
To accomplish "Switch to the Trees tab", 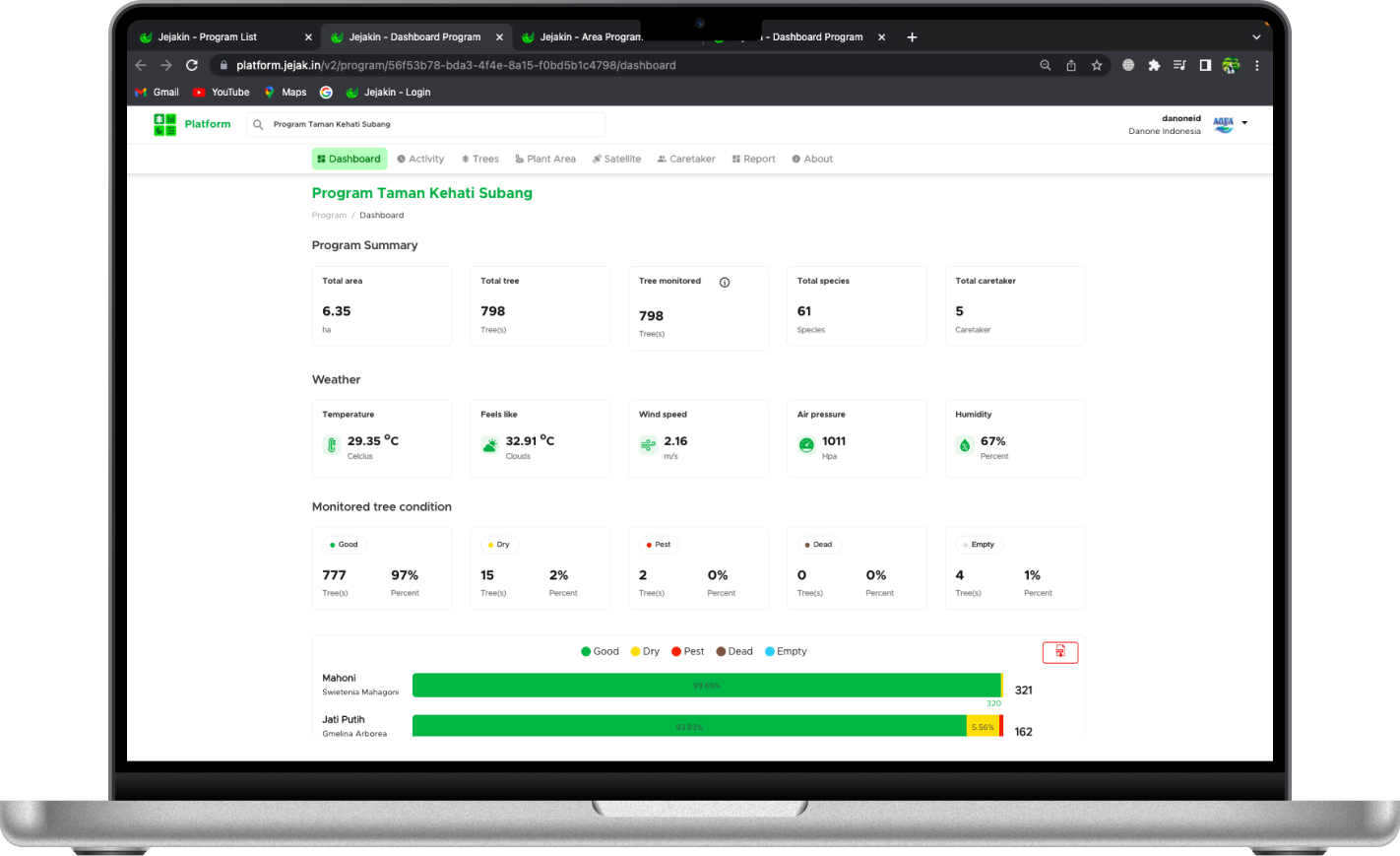I will (479, 159).
